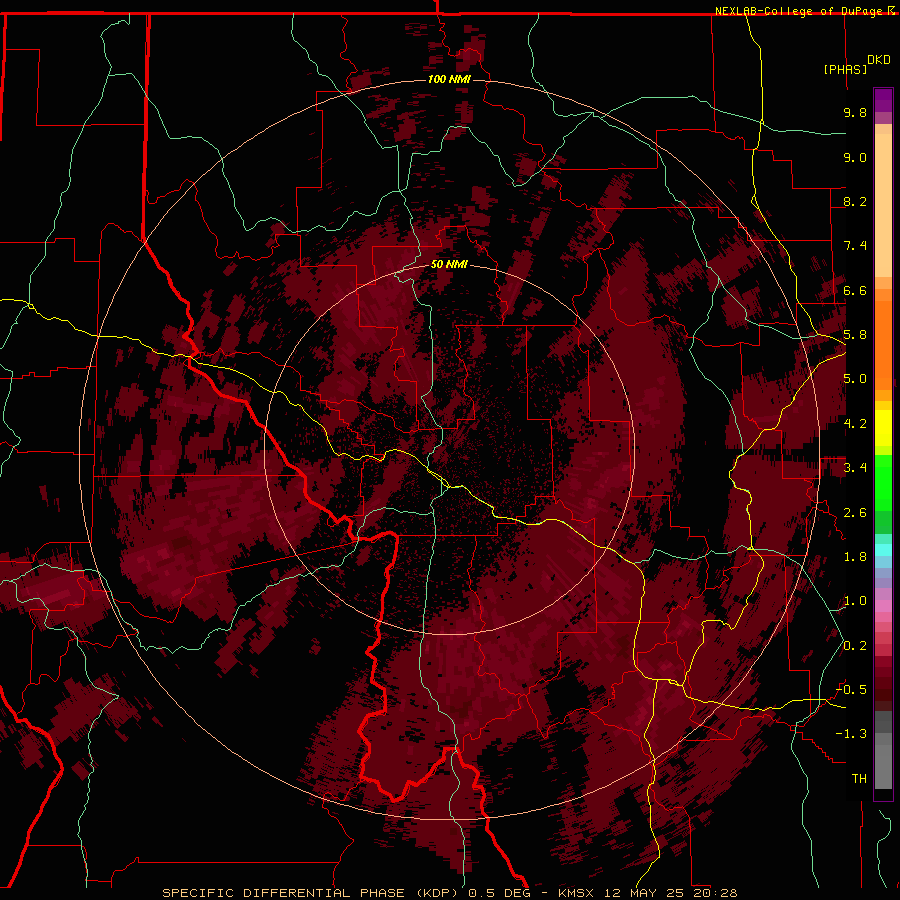Click the cyan segment of the color bar

click(x=883, y=549)
